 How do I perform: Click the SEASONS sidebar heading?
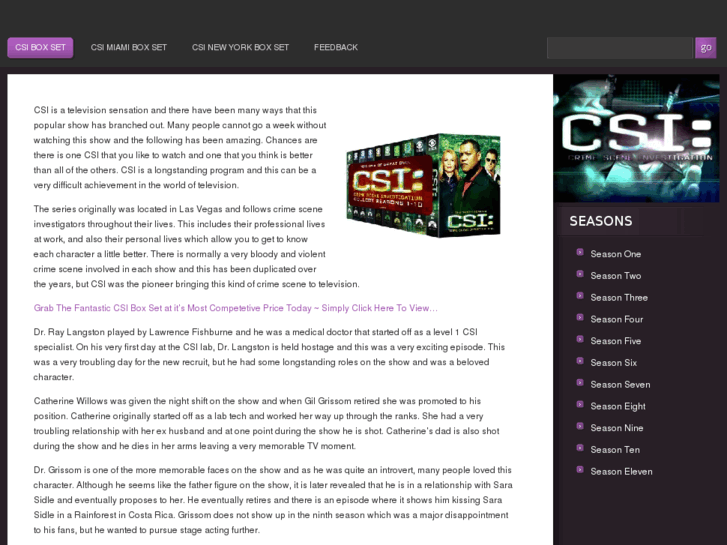(600, 221)
